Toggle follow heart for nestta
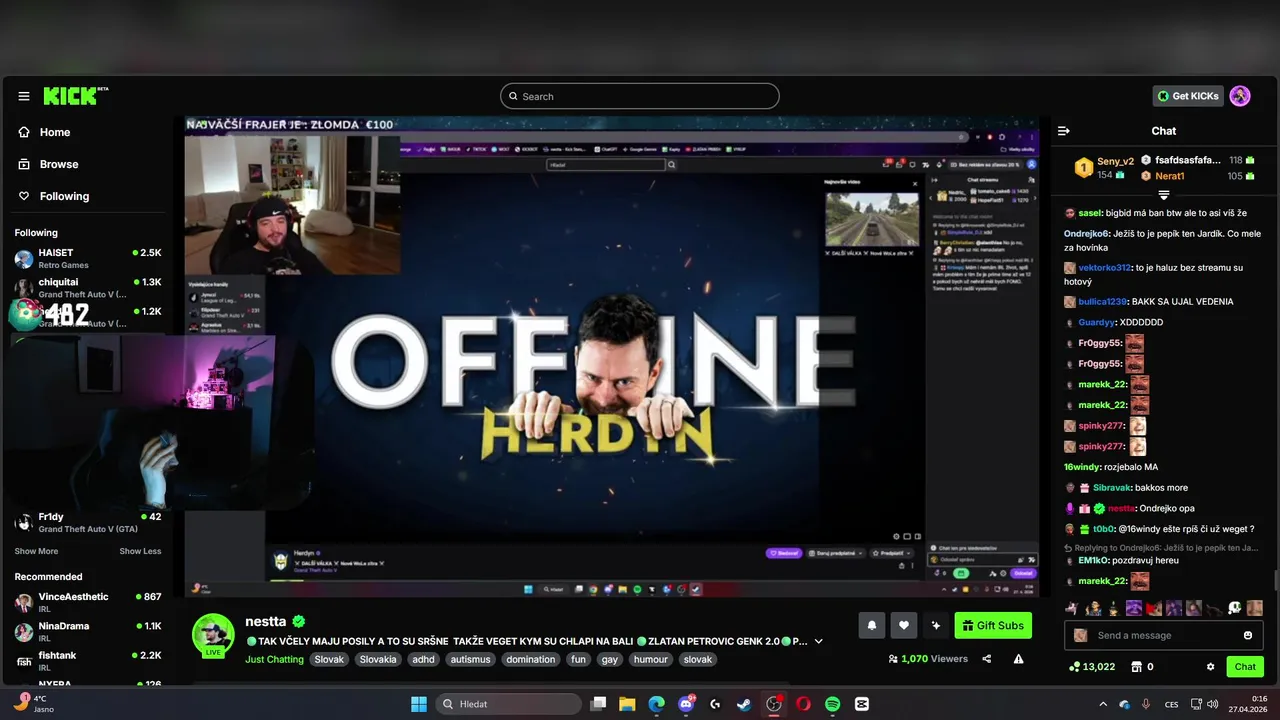This screenshot has width=1280, height=720. [x=904, y=626]
